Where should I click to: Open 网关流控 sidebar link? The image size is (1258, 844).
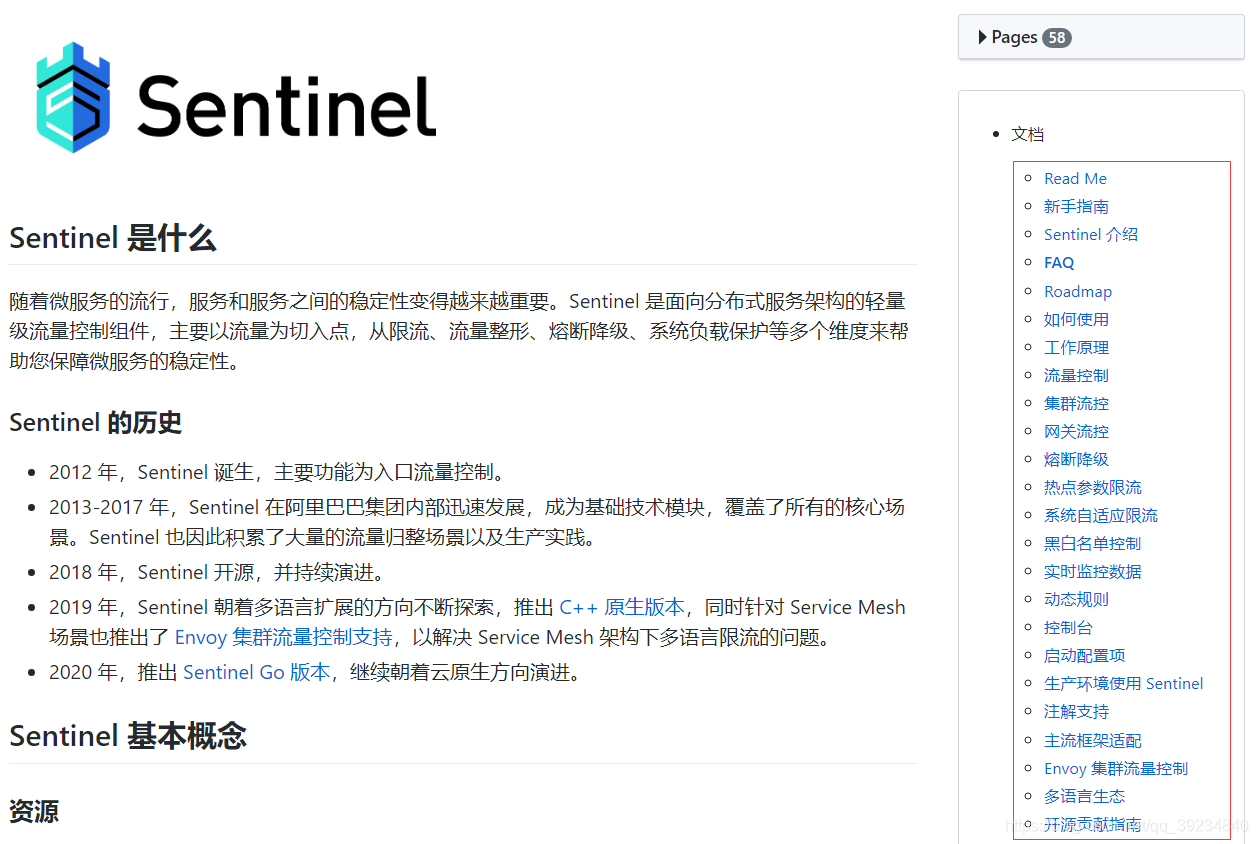pos(1076,431)
